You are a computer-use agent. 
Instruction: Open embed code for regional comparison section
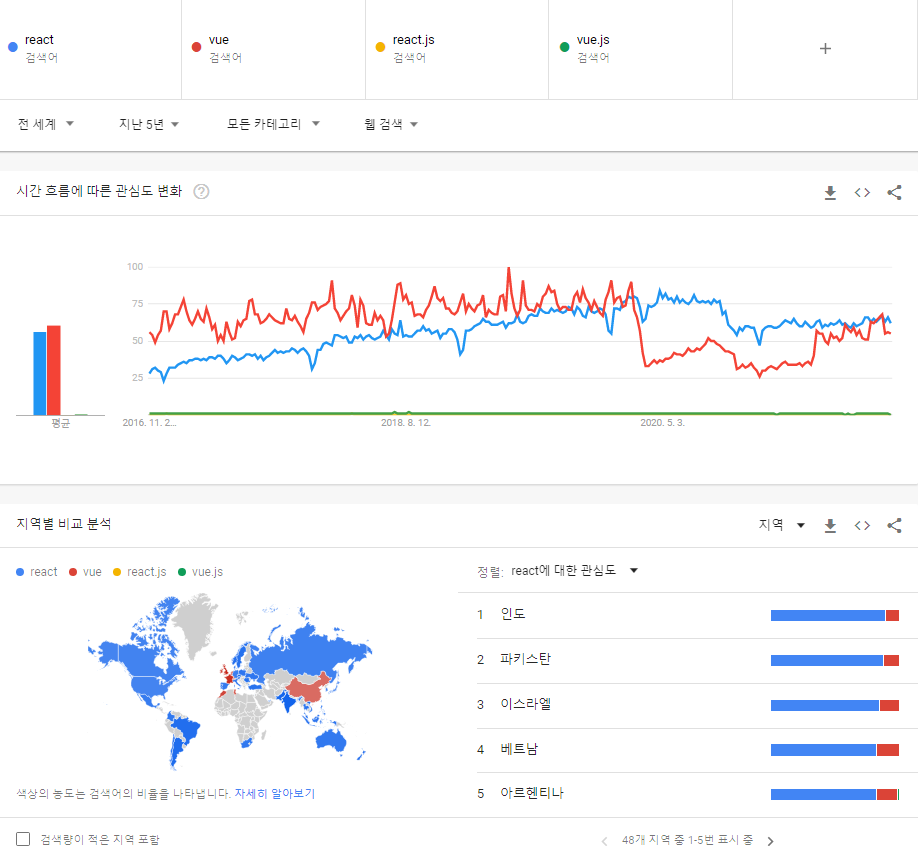pos(862,526)
